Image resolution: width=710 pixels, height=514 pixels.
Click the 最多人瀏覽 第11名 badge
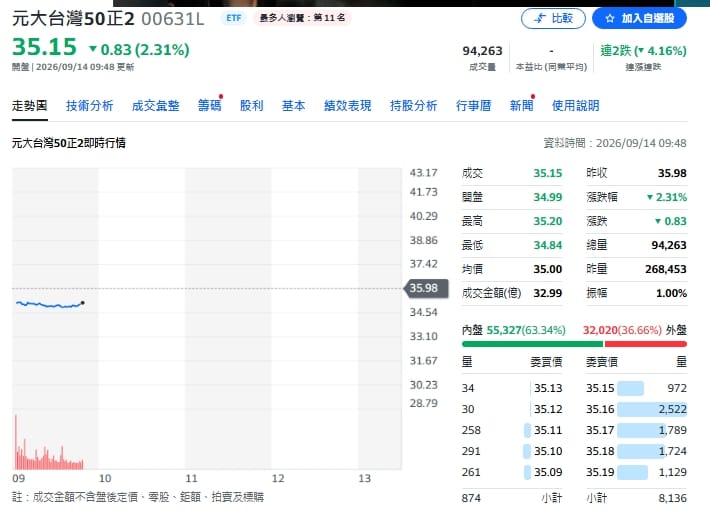coord(302,18)
